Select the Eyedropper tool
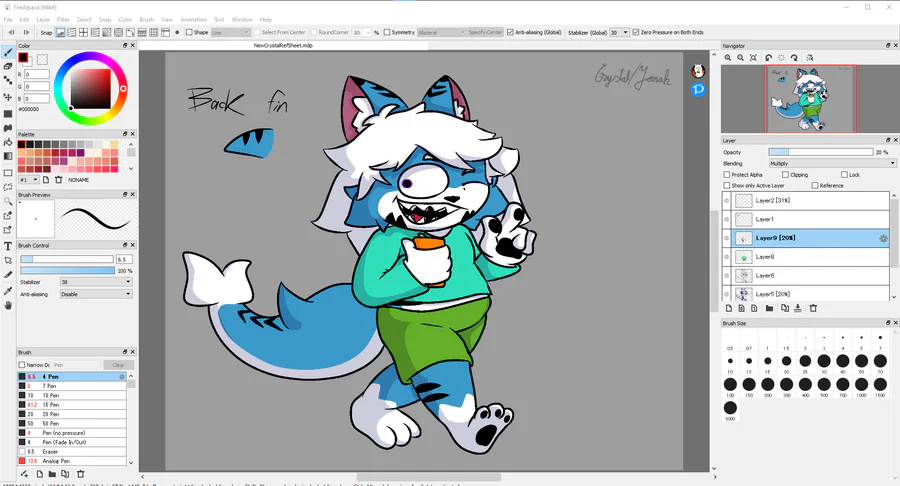The width and height of the screenshot is (900, 486). 8,291
